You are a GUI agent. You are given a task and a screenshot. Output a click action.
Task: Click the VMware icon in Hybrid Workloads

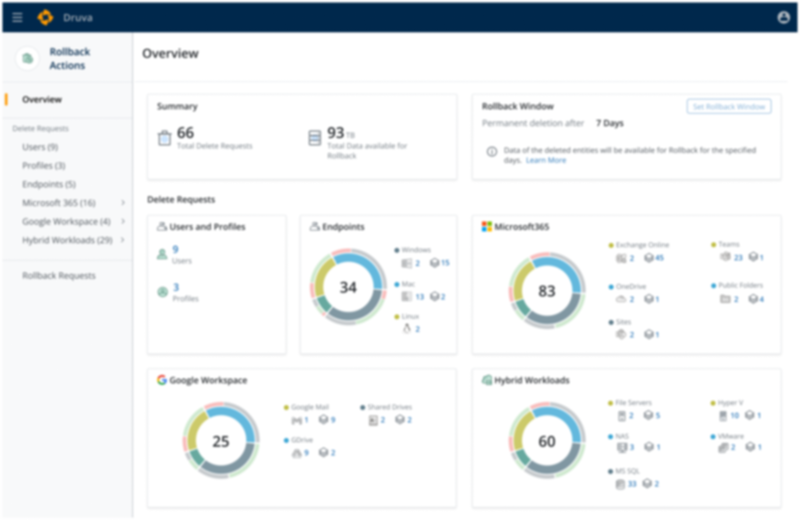723,448
